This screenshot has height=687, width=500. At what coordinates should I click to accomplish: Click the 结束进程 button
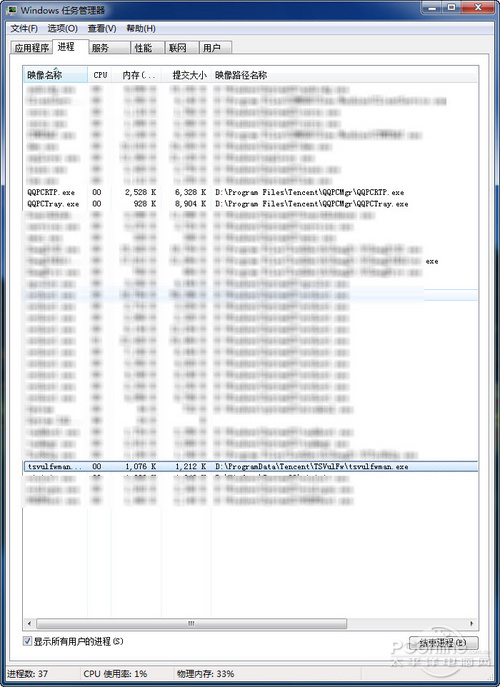(x=443, y=643)
